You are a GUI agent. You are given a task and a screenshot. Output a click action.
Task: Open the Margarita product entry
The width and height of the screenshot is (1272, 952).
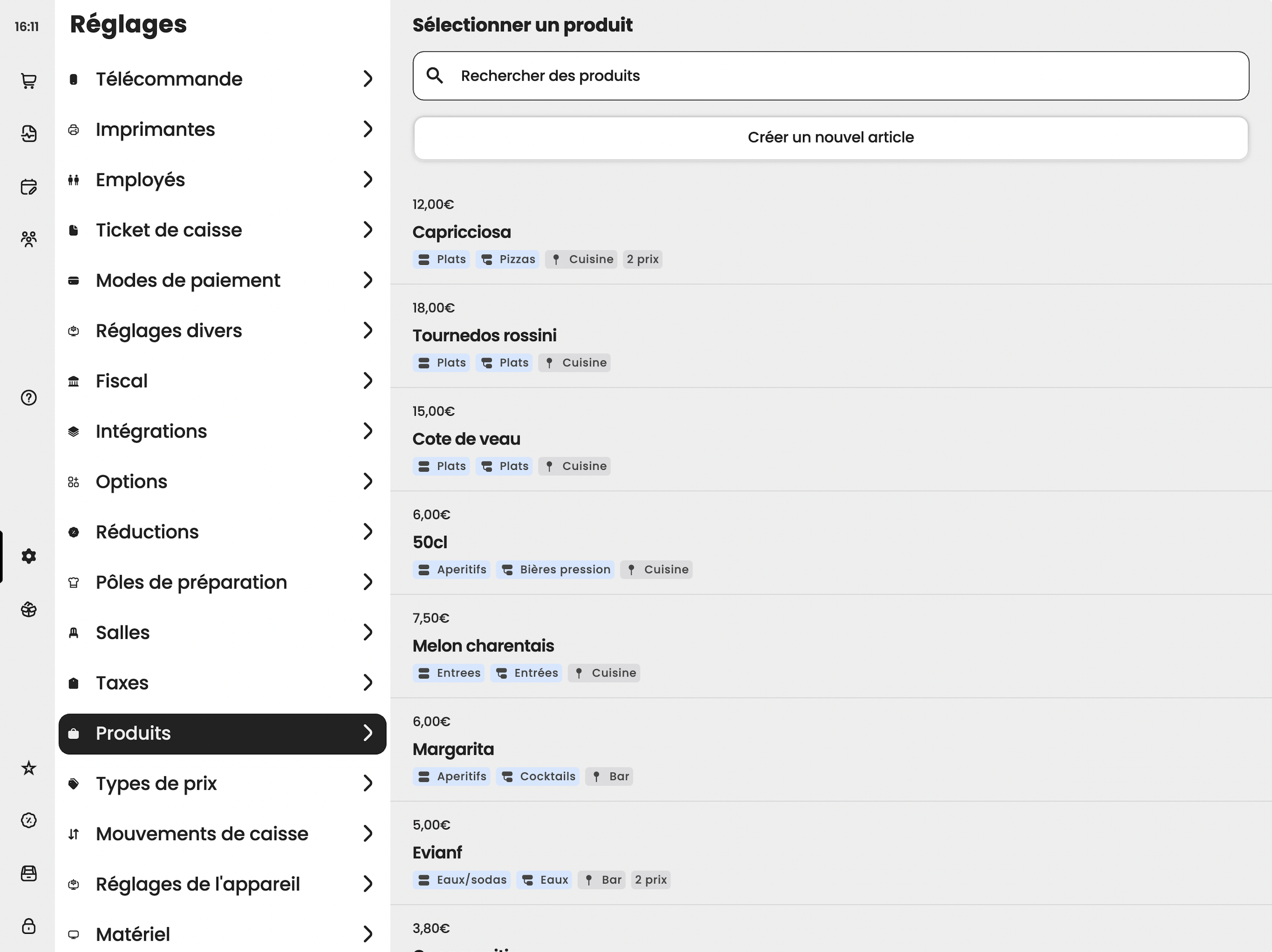[x=830, y=750]
